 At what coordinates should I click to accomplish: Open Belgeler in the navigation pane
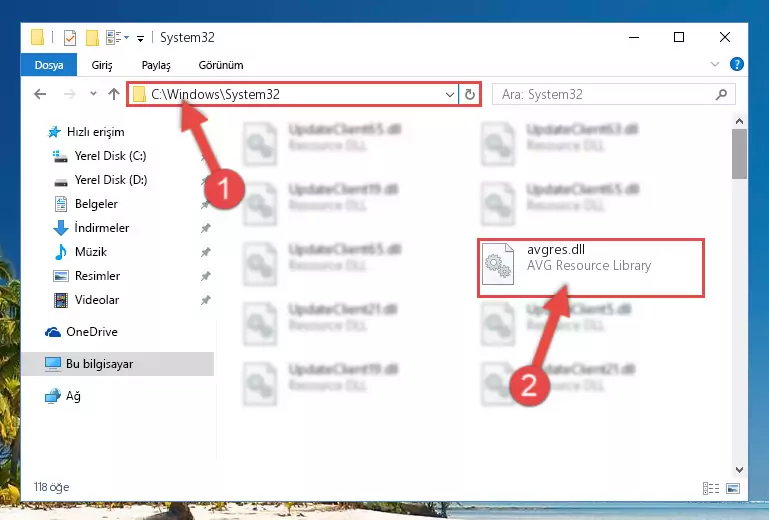(x=96, y=204)
